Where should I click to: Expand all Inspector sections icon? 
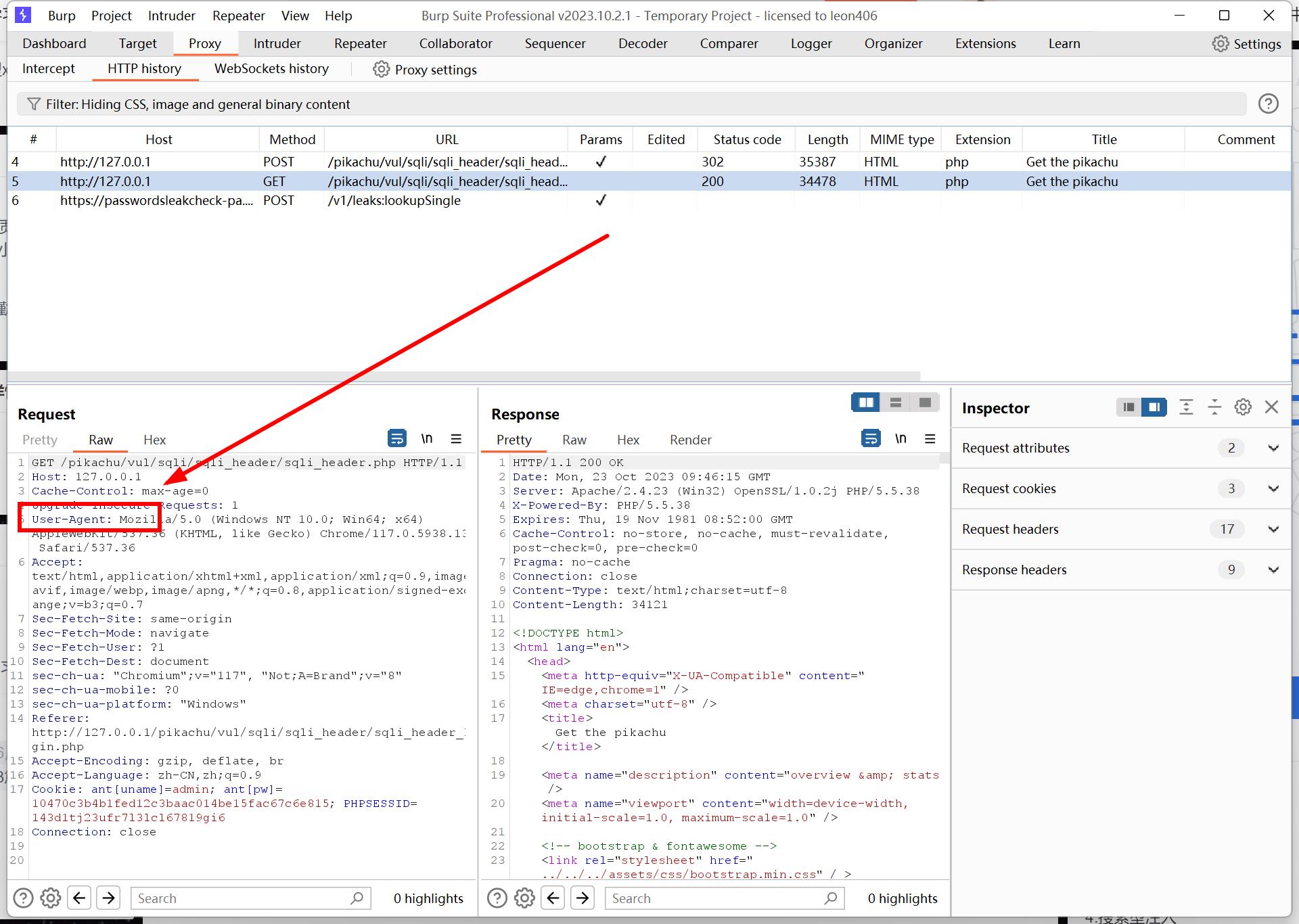(1186, 407)
